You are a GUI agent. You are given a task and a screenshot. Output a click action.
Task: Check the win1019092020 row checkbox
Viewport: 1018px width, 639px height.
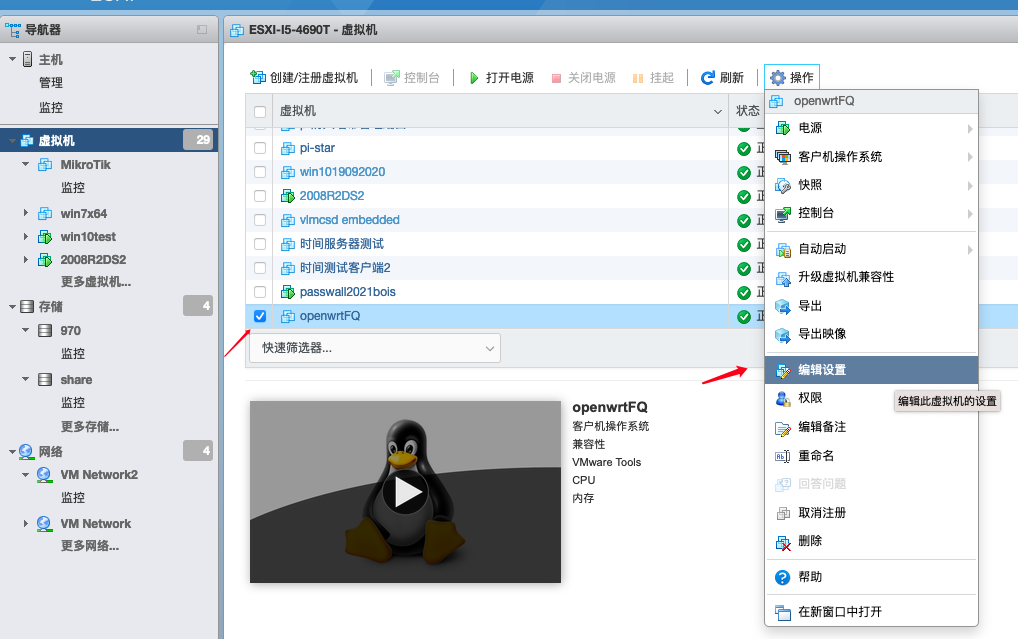coord(260,172)
